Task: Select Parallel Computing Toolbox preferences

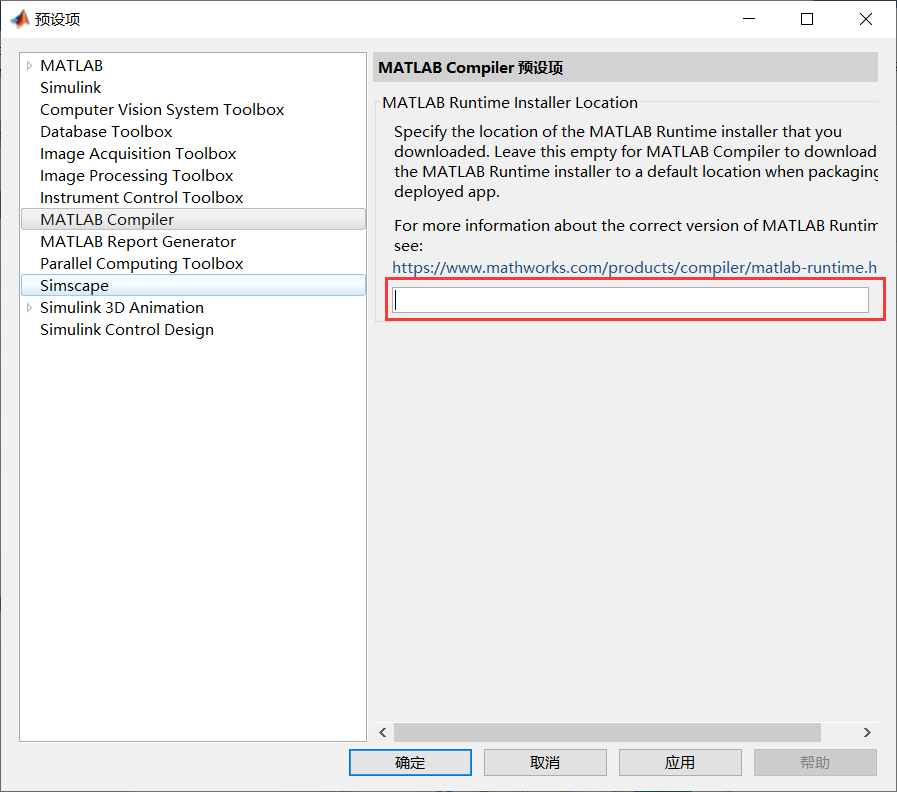Action: [x=141, y=263]
